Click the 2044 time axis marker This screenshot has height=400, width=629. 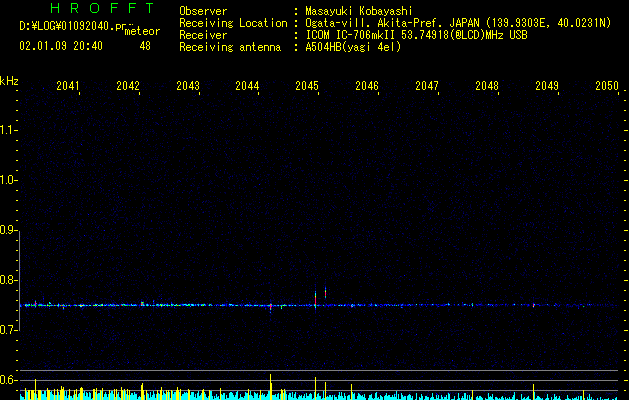click(x=248, y=86)
